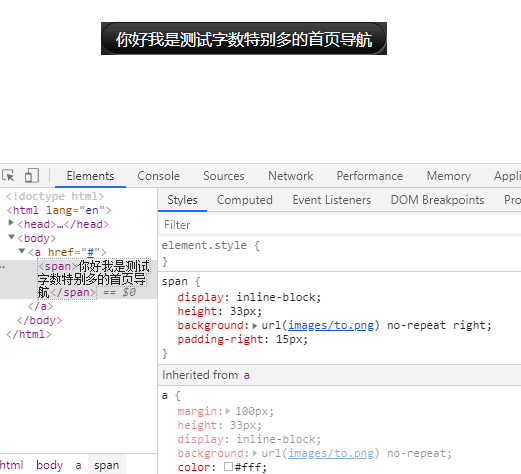This screenshot has height=474, width=521.
Task: Switch to the Performance tab
Action: 370,176
